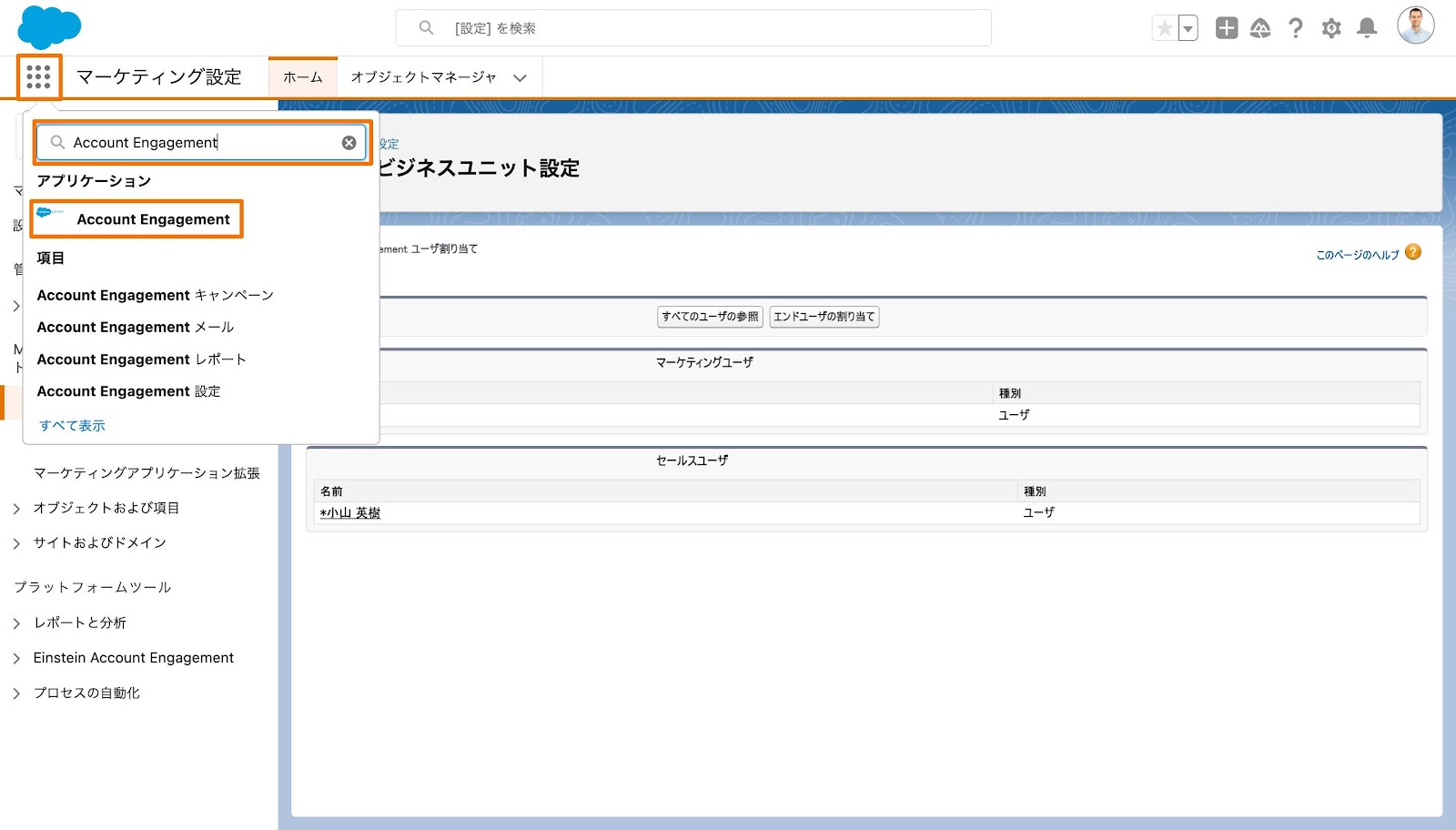The width and height of the screenshot is (1456, 830).
Task: Click the プラットフォームツール sidebar heading
Action: click(92, 587)
